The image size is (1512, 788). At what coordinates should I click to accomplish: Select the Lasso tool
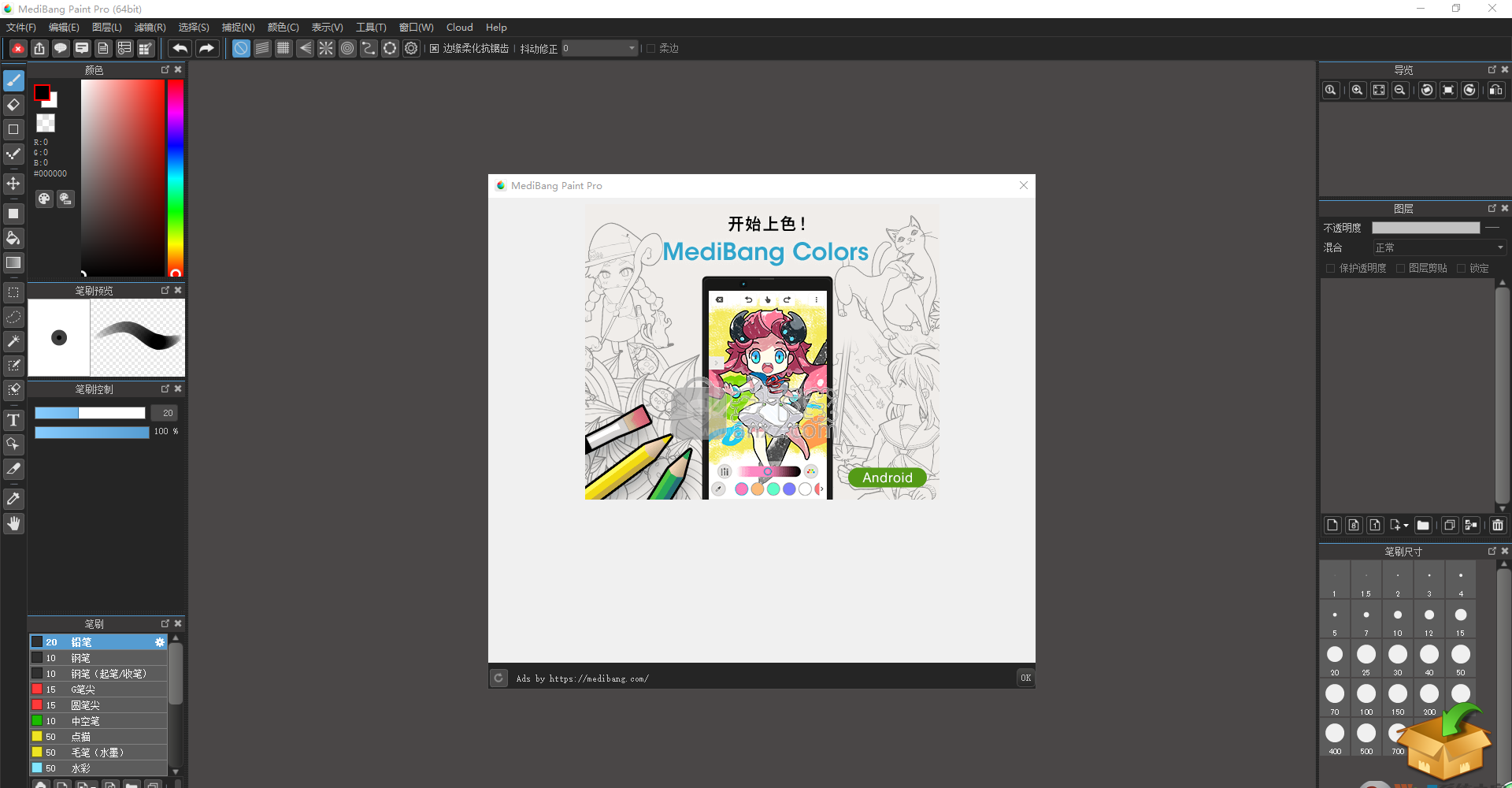click(13, 317)
